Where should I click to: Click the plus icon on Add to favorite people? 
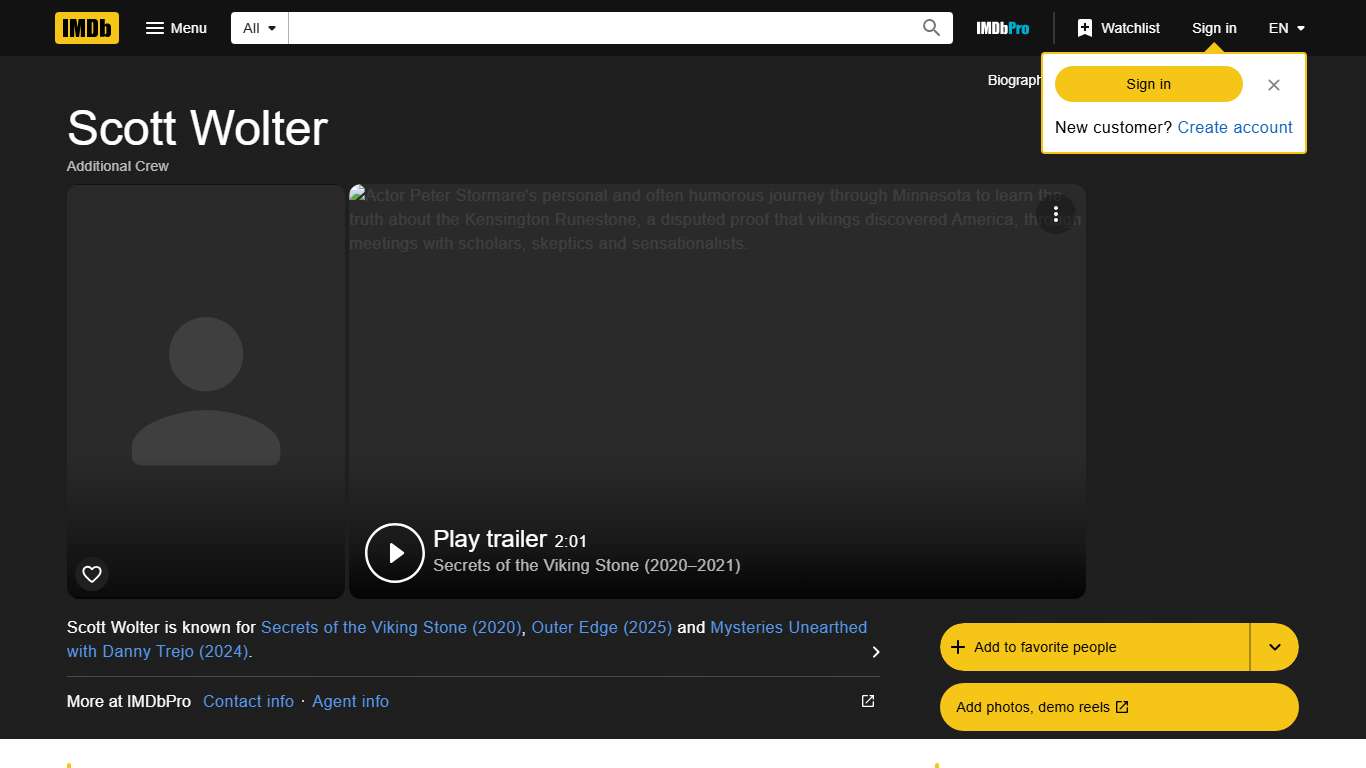pyautogui.click(x=957, y=647)
